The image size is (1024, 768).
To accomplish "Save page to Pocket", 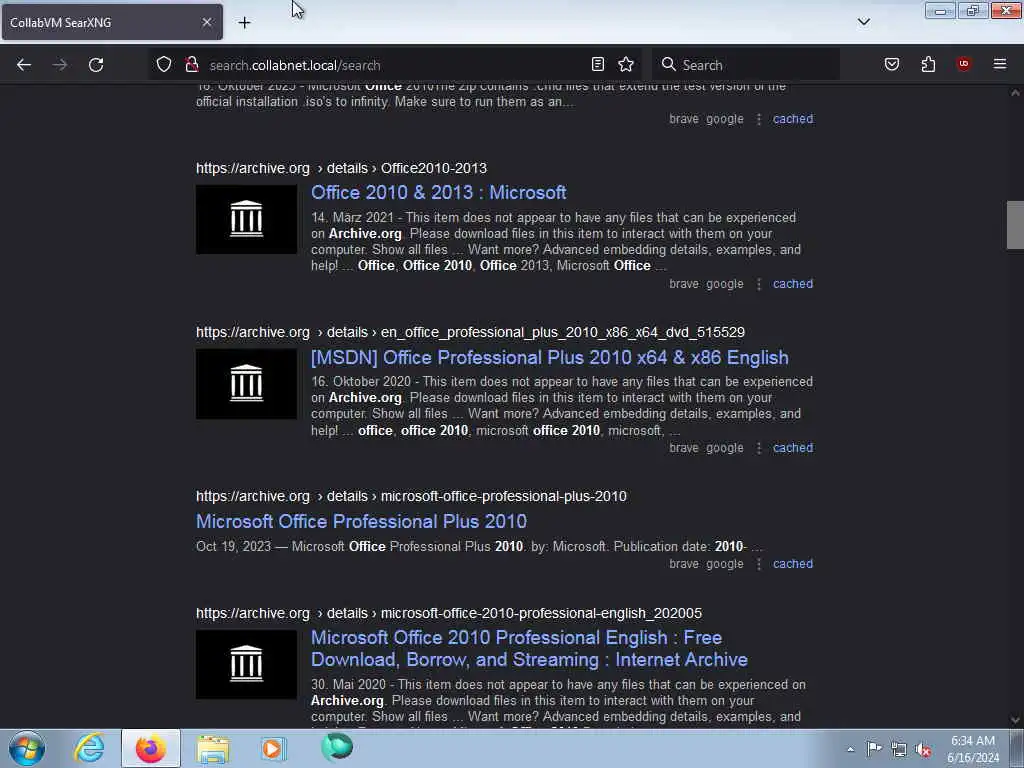I will (x=891, y=64).
